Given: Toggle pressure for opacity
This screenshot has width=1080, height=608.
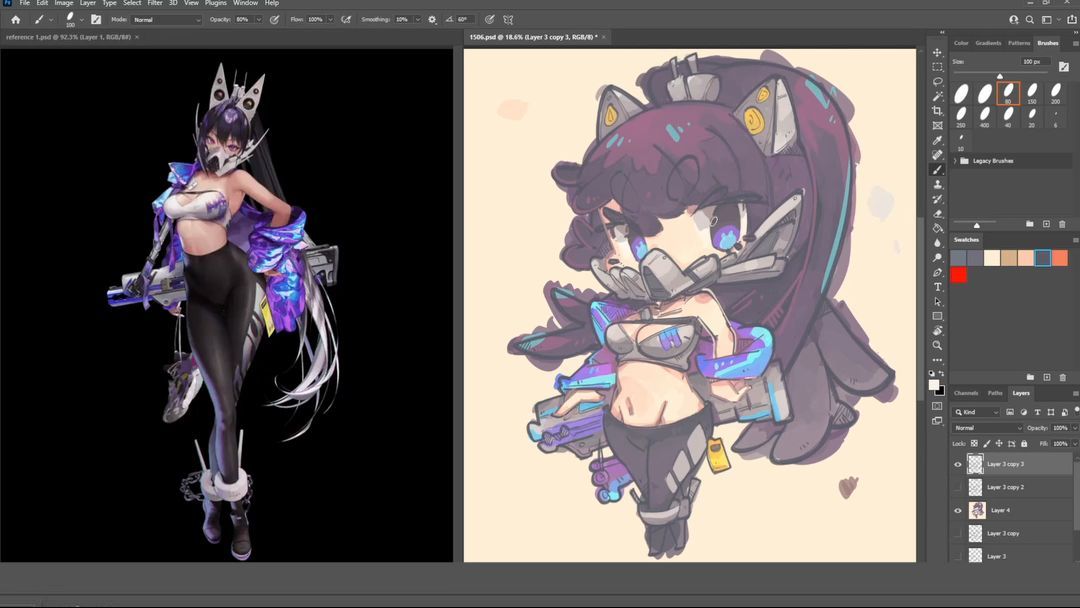Looking at the screenshot, I should tap(274, 20).
